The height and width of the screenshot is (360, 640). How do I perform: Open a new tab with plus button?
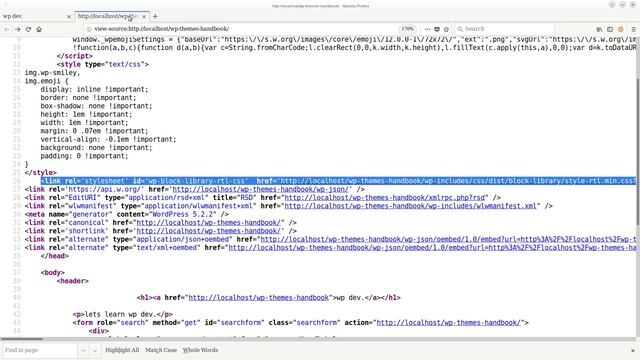coord(155,16)
